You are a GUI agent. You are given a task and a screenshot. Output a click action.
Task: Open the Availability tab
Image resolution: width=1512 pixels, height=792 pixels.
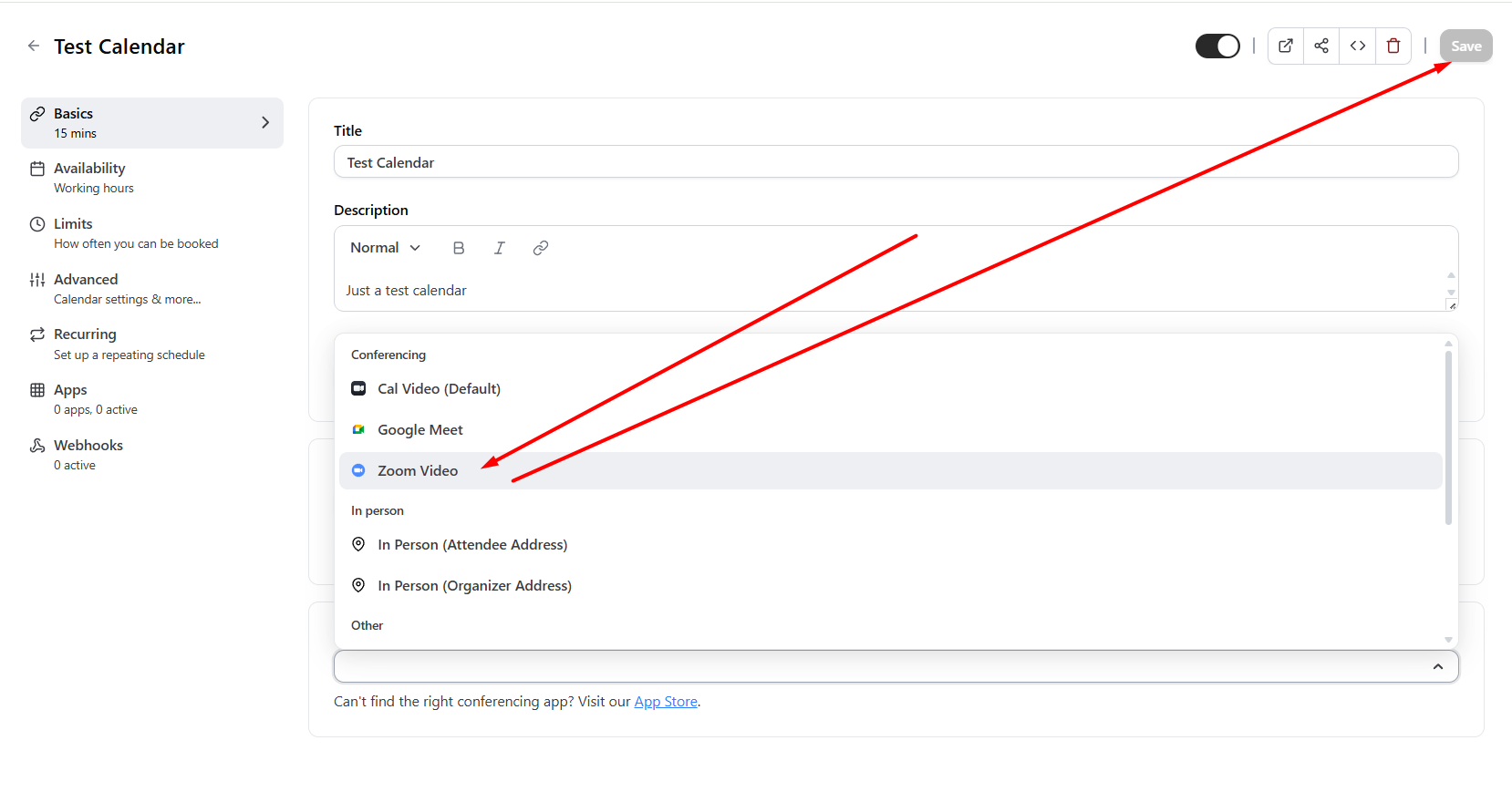(152, 178)
